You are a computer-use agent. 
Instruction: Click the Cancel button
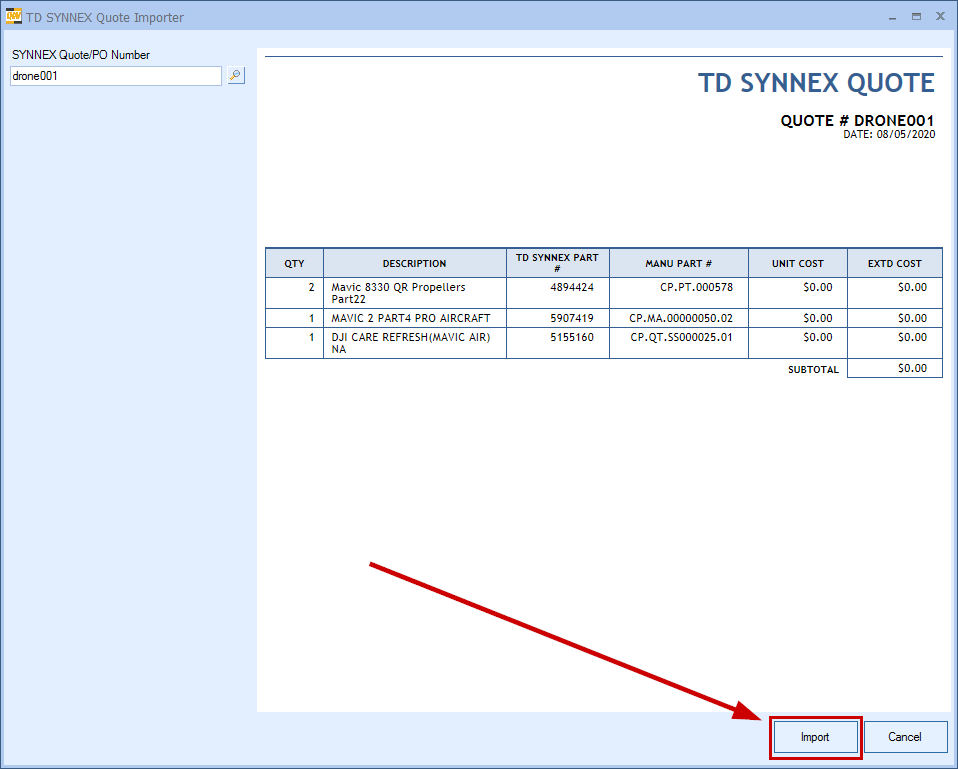[x=905, y=737]
